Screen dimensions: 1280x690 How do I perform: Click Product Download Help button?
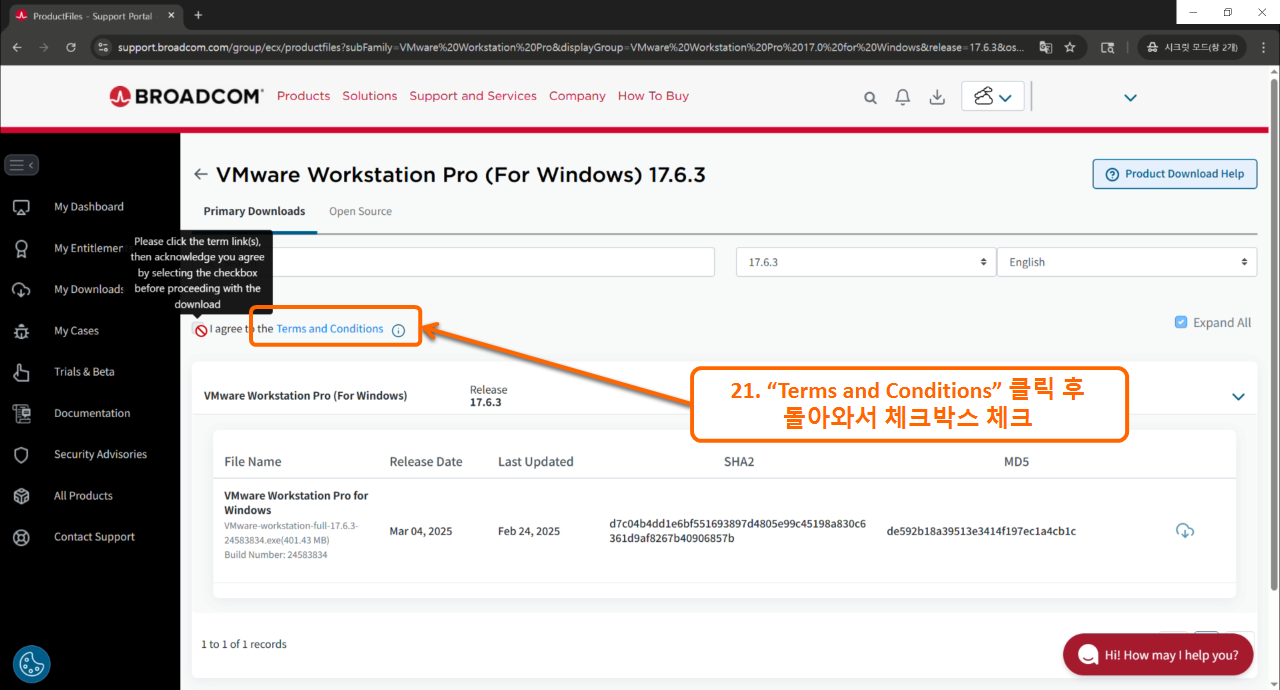pos(1175,174)
